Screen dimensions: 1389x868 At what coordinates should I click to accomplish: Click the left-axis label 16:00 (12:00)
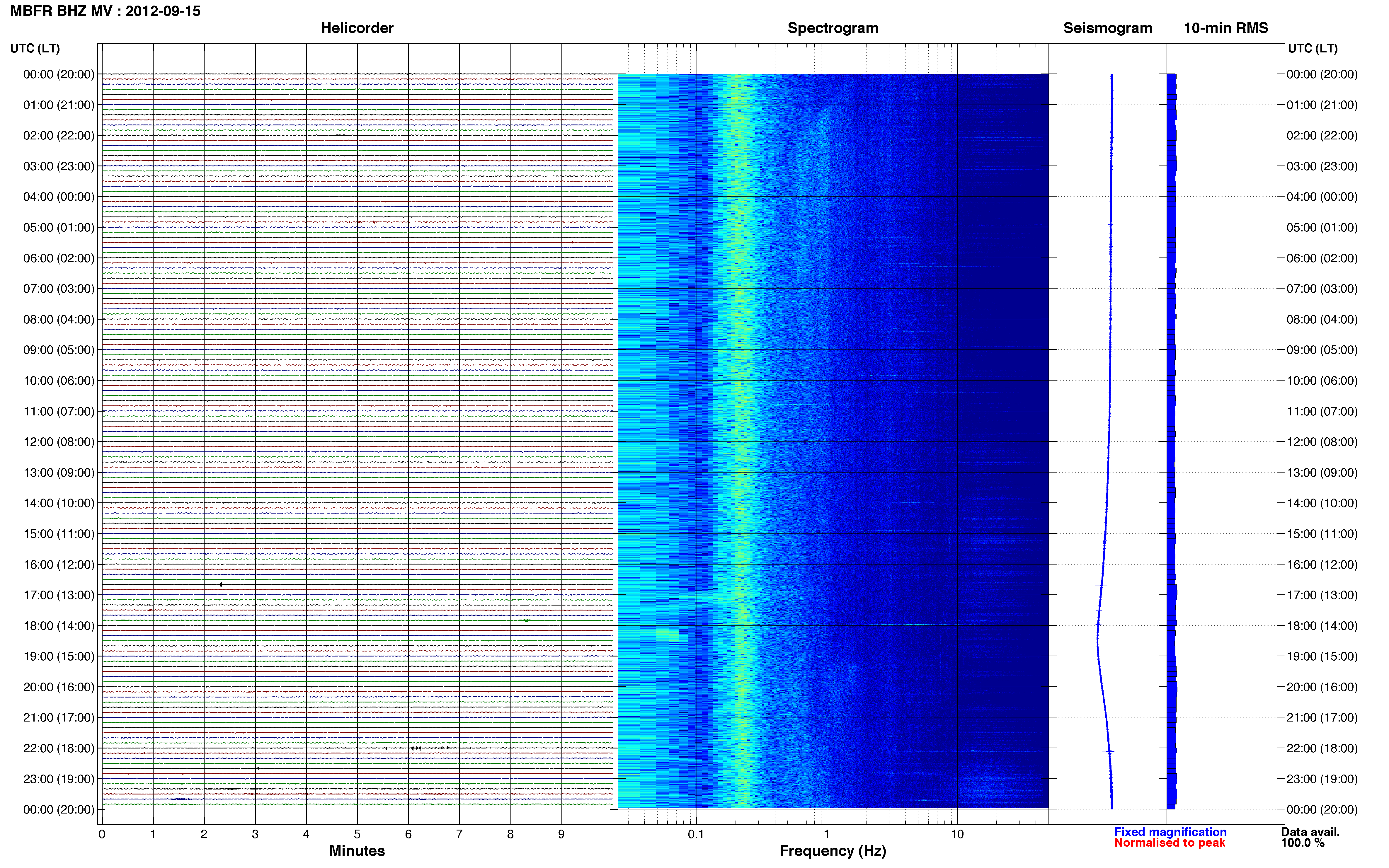(x=59, y=564)
